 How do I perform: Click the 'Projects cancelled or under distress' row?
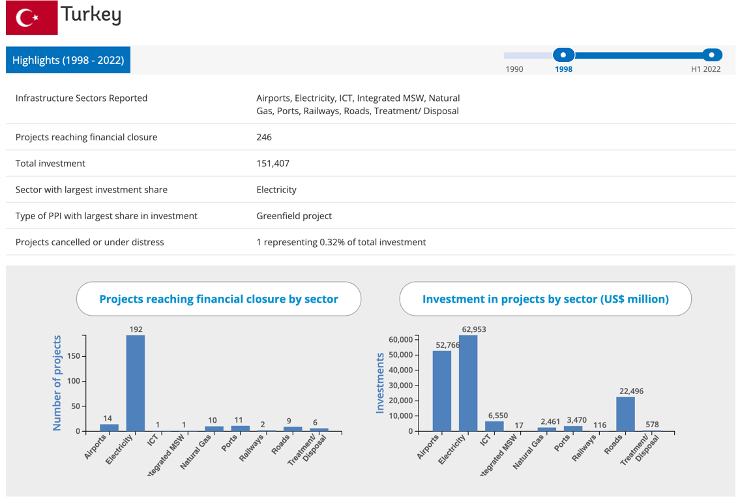tap(90, 242)
